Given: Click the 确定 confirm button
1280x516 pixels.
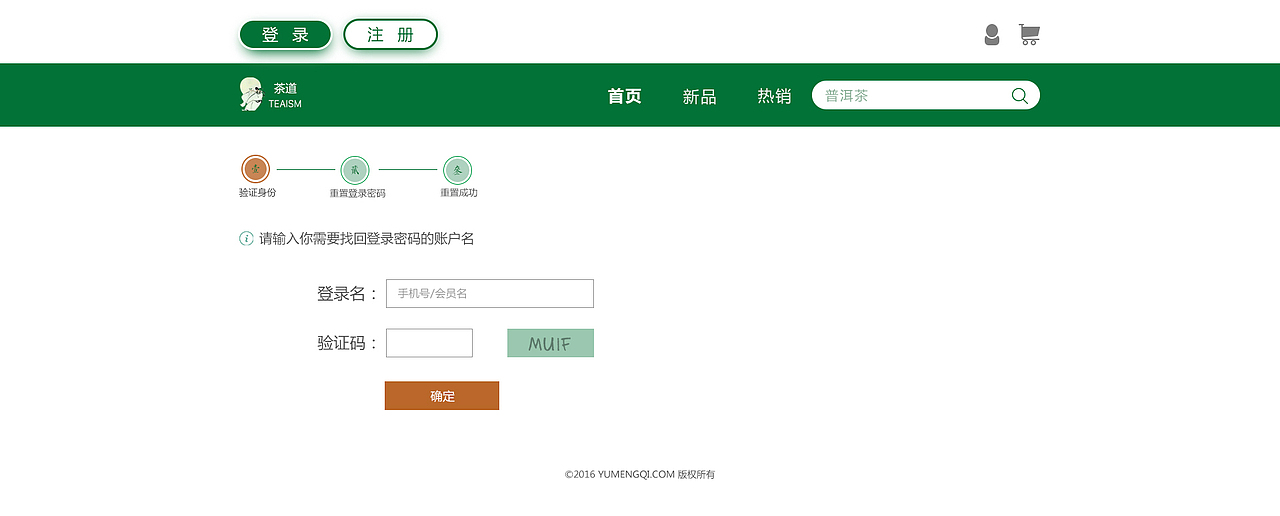Looking at the screenshot, I should (442, 396).
